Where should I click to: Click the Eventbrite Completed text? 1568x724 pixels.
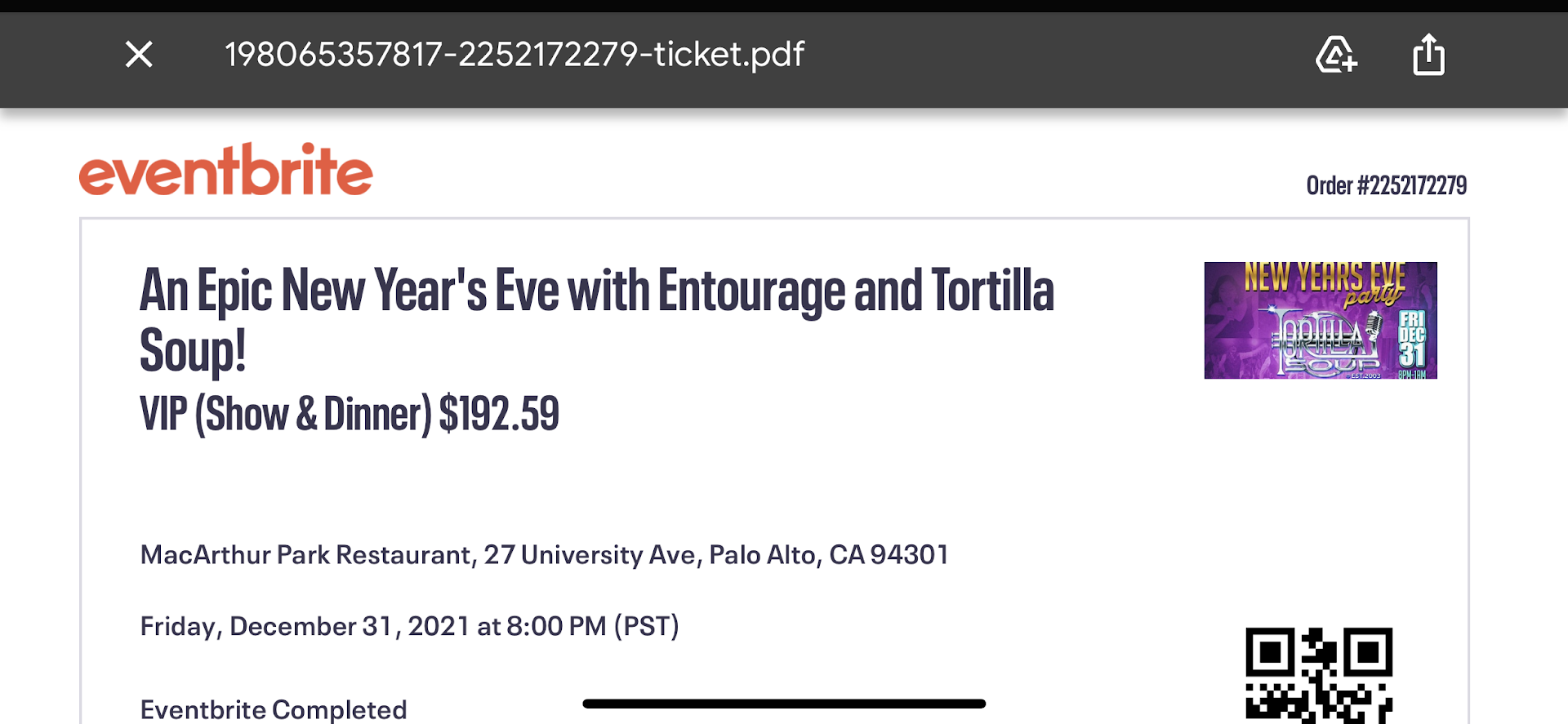[274, 709]
